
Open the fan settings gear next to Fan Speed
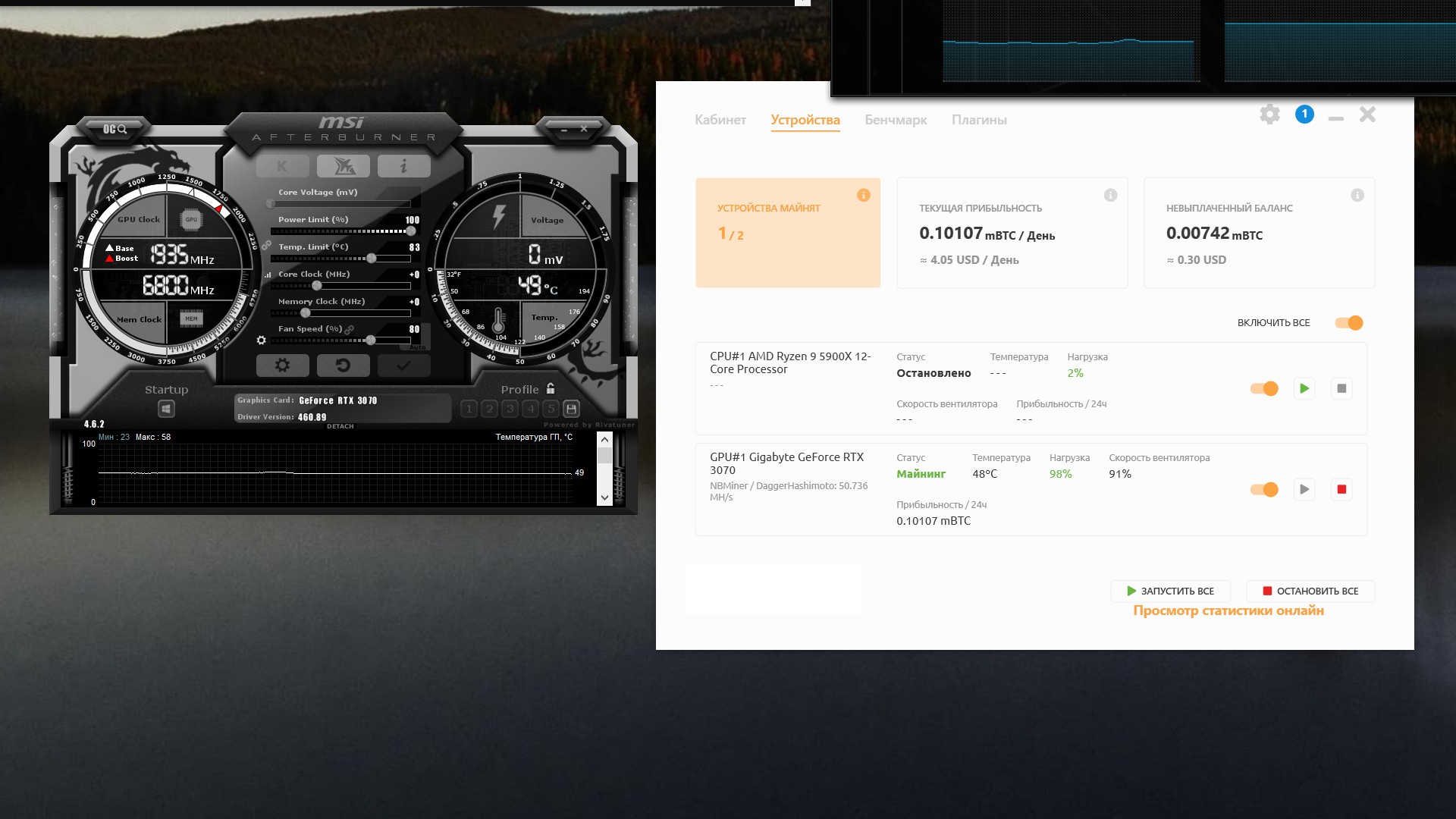click(x=261, y=340)
